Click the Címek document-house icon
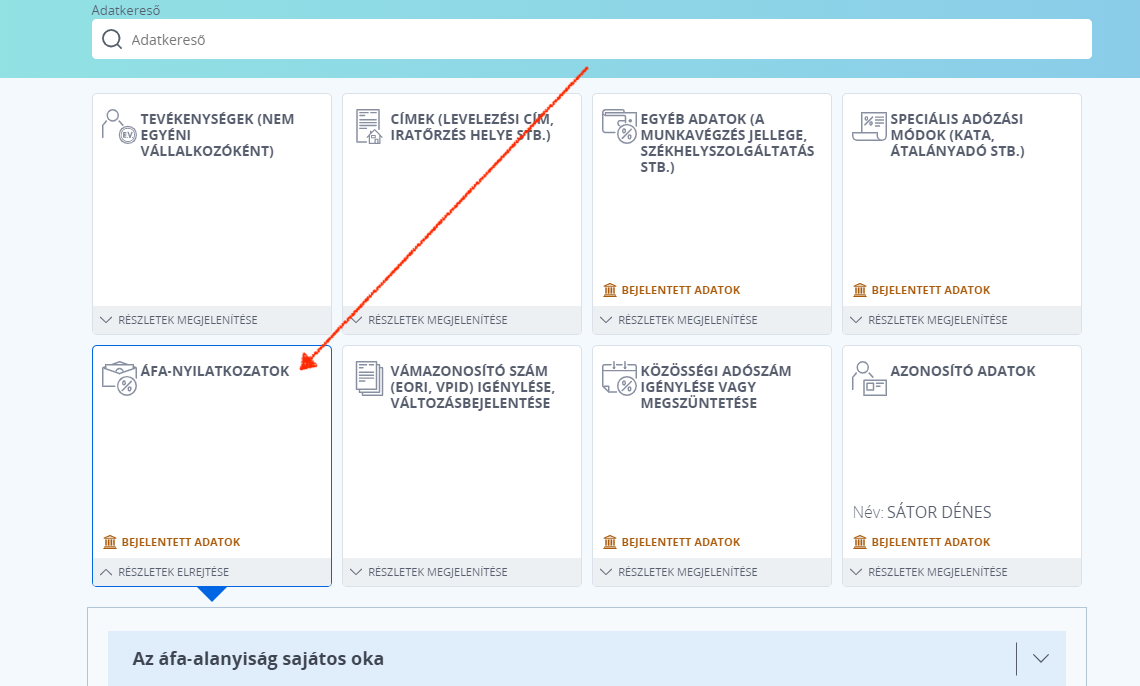1140x686 pixels. pyautogui.click(x=369, y=126)
